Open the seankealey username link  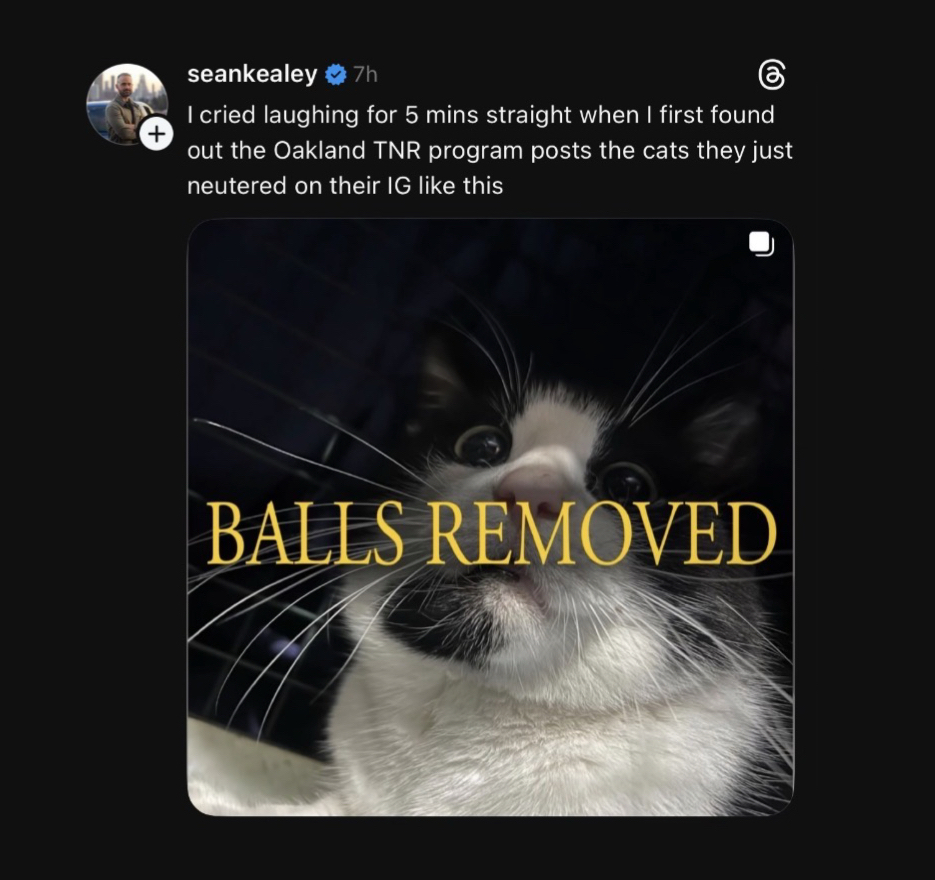[252, 75]
